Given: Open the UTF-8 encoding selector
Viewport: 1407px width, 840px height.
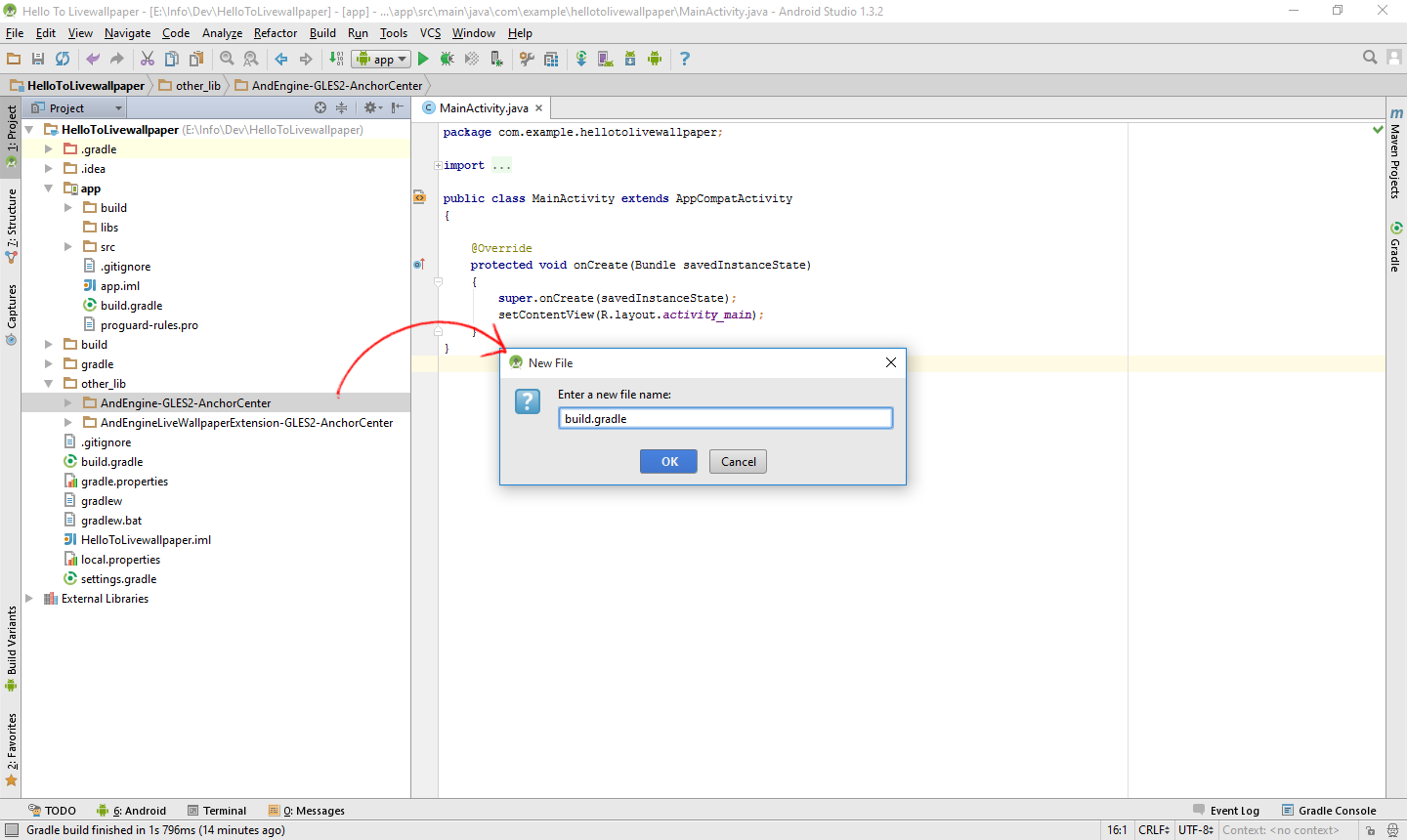Looking at the screenshot, I should pos(1196,830).
